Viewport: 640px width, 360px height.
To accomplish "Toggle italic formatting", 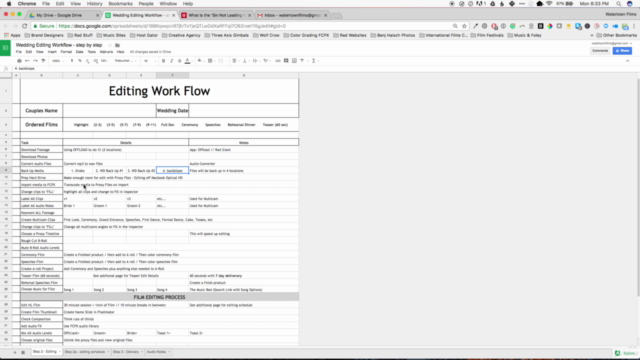I will click(x=172, y=61).
